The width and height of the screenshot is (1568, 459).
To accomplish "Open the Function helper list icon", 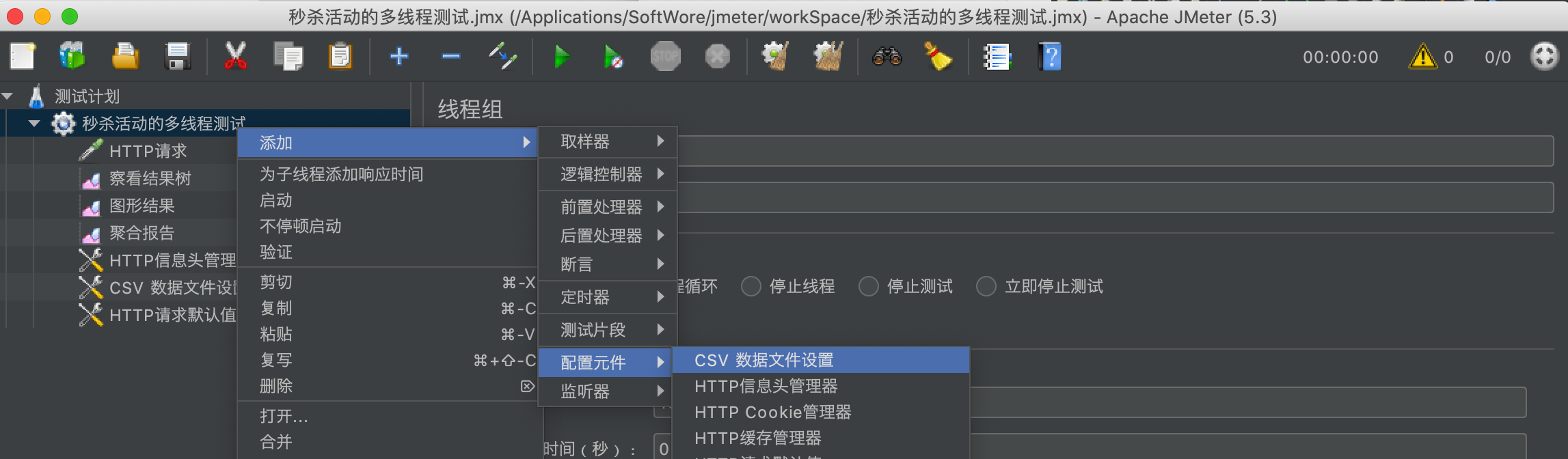I will [x=997, y=56].
